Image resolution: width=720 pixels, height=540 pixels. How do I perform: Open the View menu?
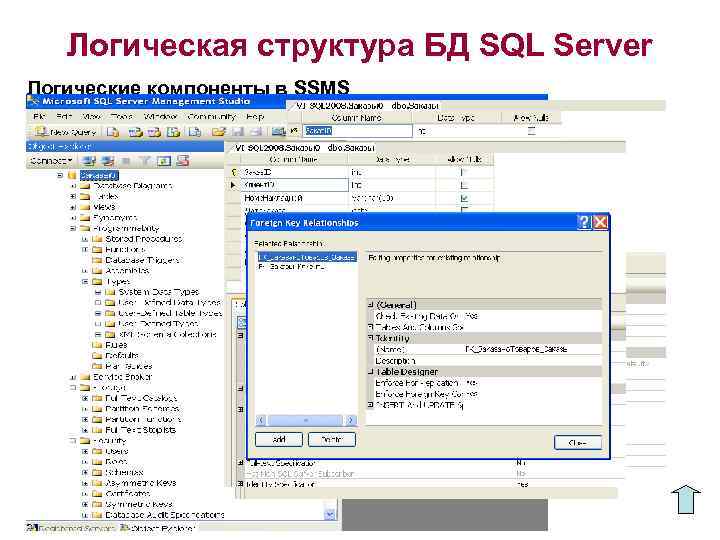91,117
